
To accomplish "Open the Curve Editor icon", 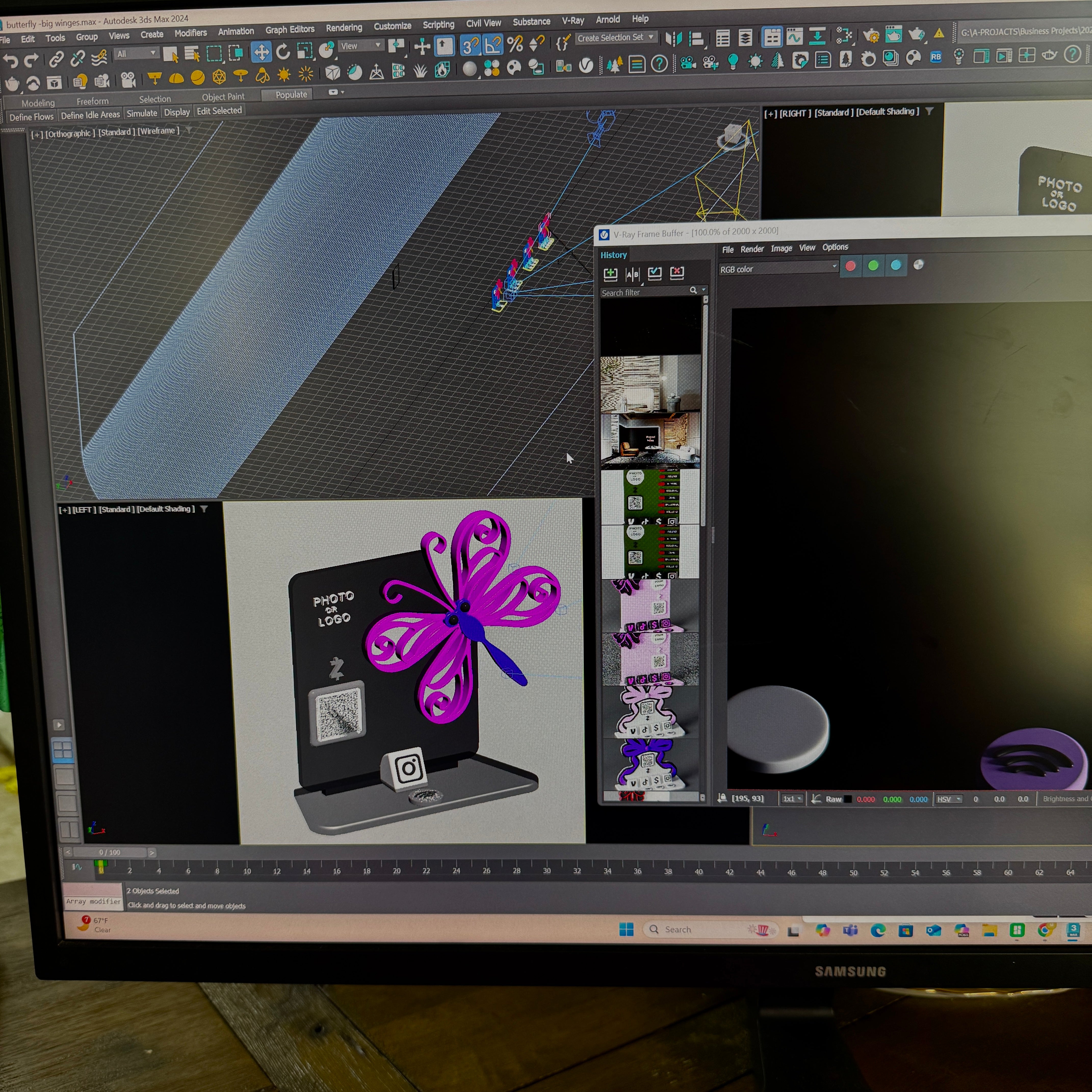I will [x=795, y=37].
